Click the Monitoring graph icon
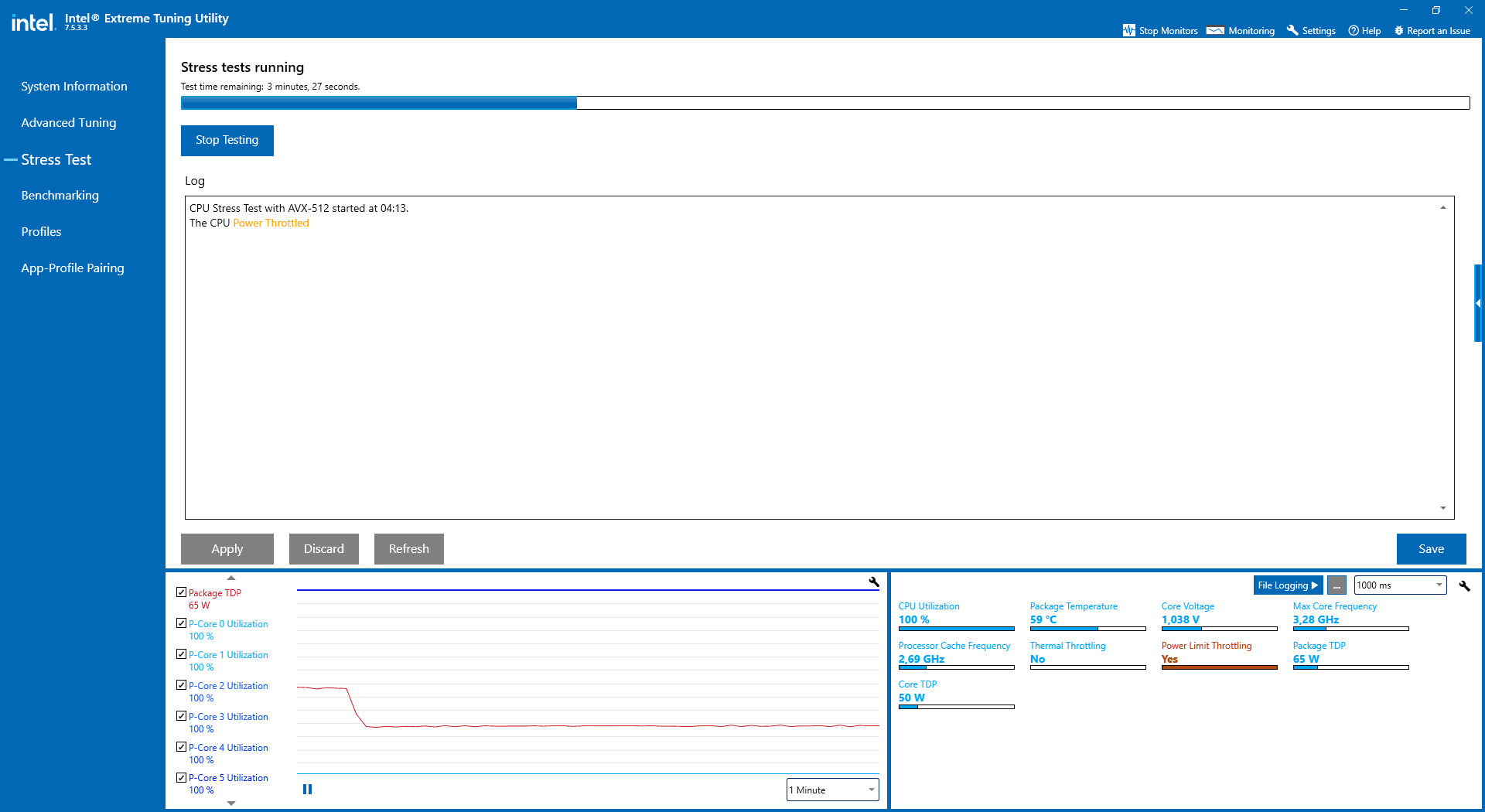Viewport: 1485px width, 812px height. 1215,30
